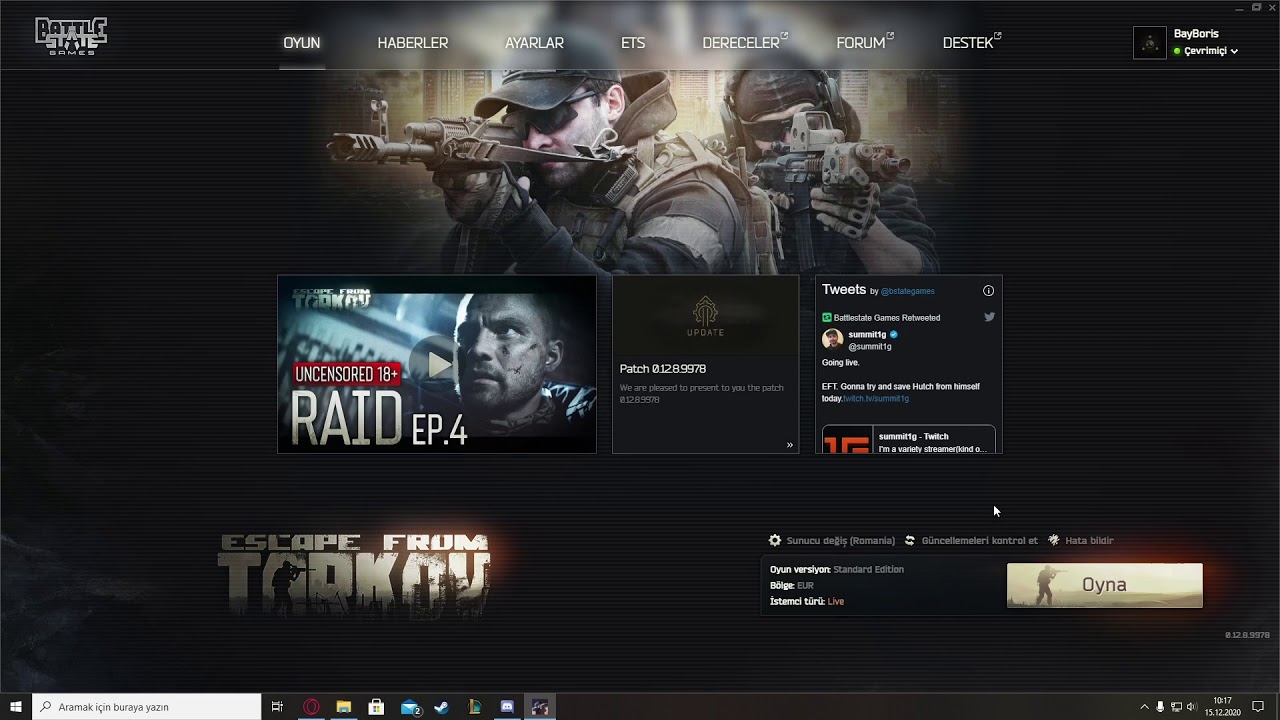Click the bug report icon

(1054, 540)
